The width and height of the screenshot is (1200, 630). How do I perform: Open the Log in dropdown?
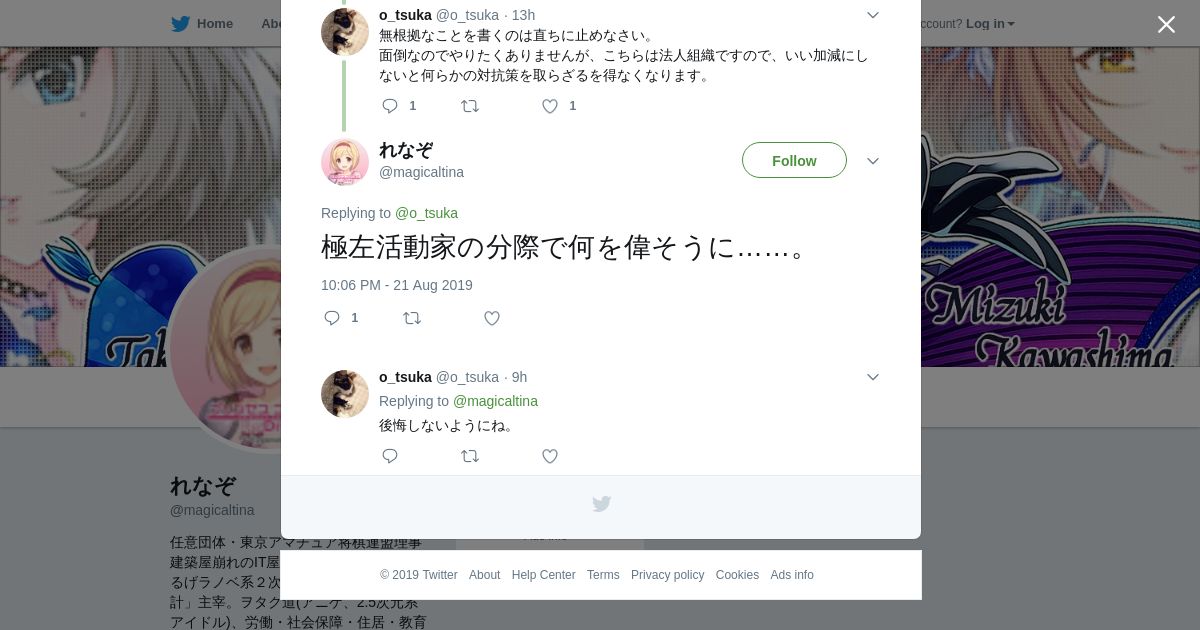[990, 23]
